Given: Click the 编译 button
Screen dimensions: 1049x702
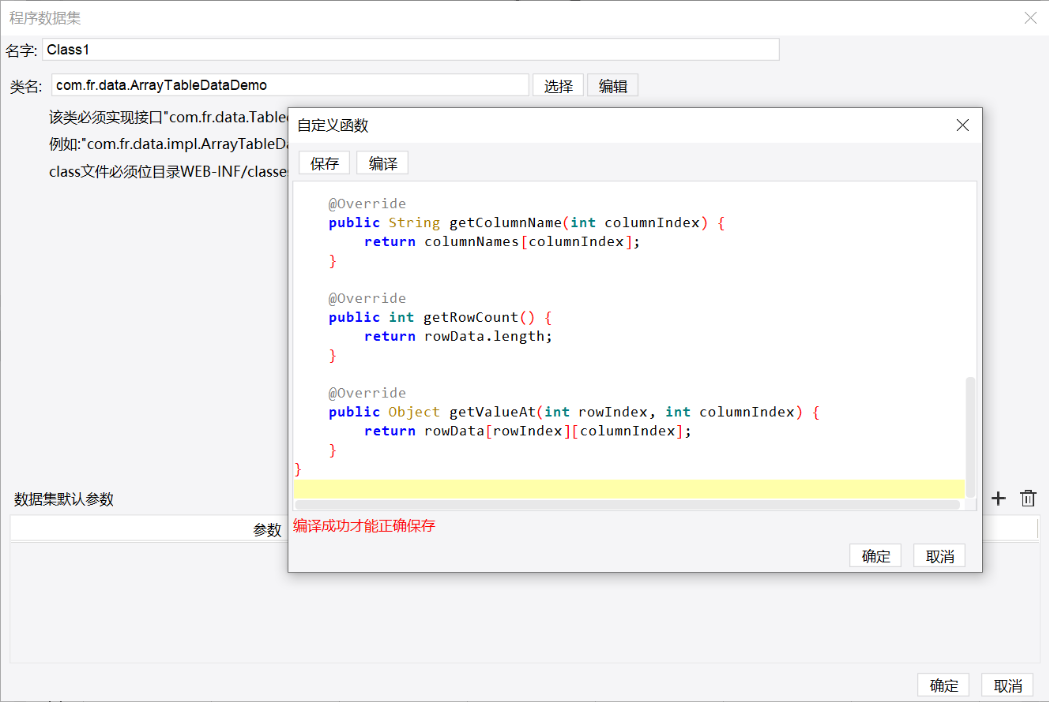Looking at the screenshot, I should [383, 163].
